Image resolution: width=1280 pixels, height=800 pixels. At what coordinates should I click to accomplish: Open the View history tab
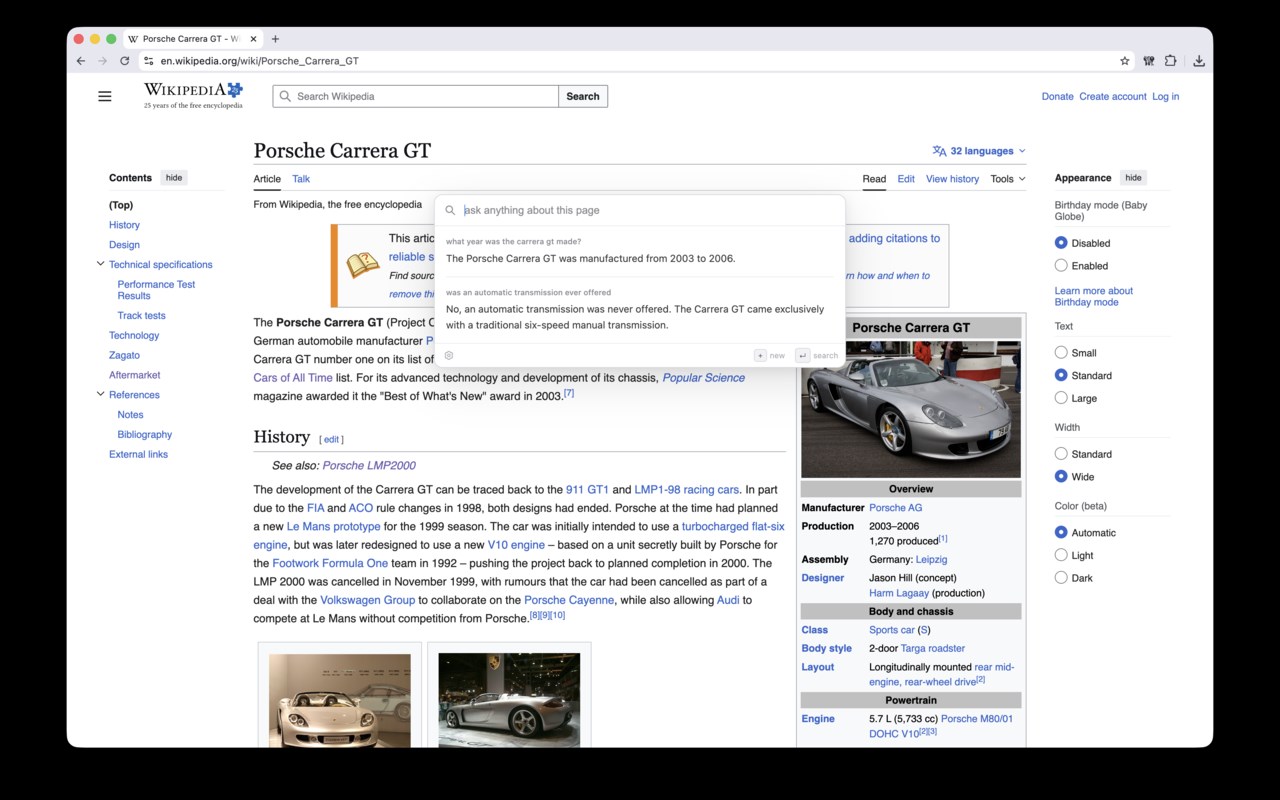(x=952, y=179)
